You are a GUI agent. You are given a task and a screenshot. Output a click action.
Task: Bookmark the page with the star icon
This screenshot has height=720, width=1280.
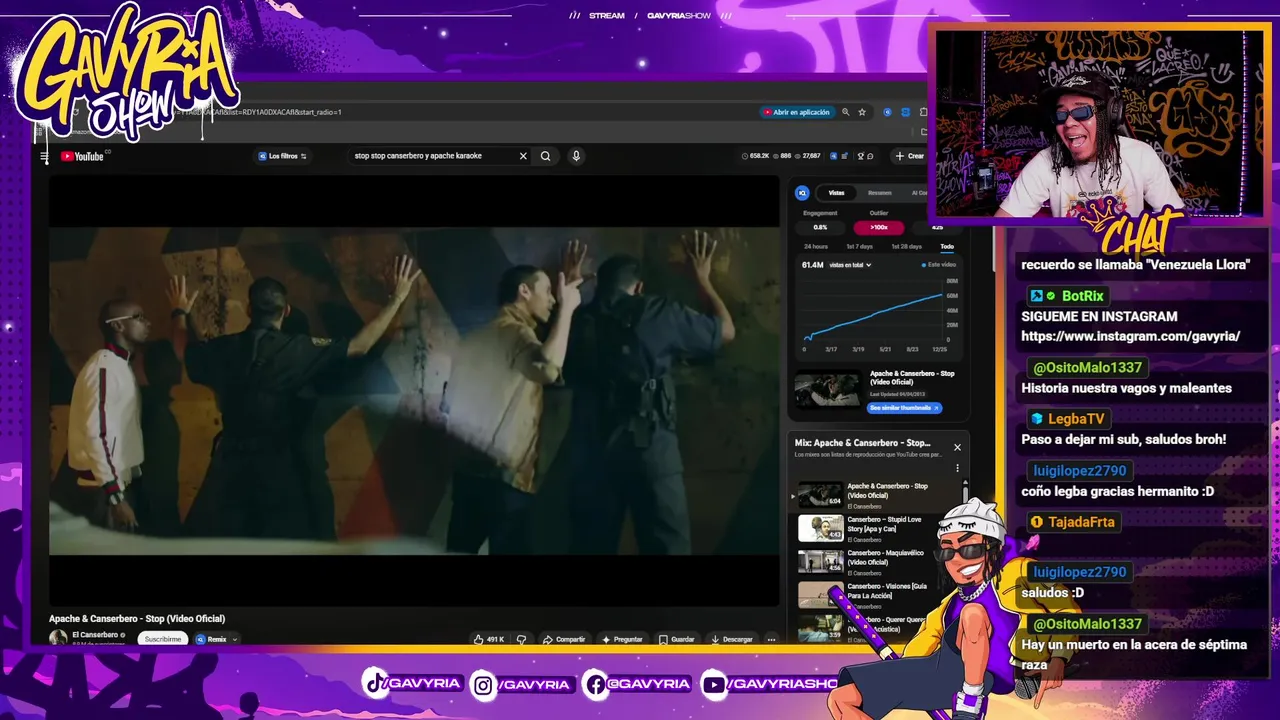[x=862, y=112]
